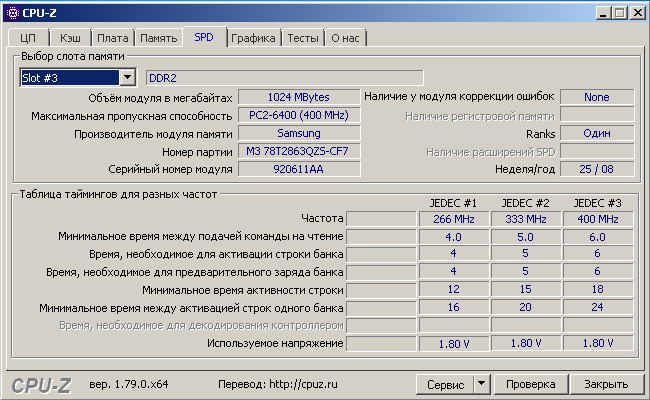
Task: Select the SPD tab
Action: point(204,37)
